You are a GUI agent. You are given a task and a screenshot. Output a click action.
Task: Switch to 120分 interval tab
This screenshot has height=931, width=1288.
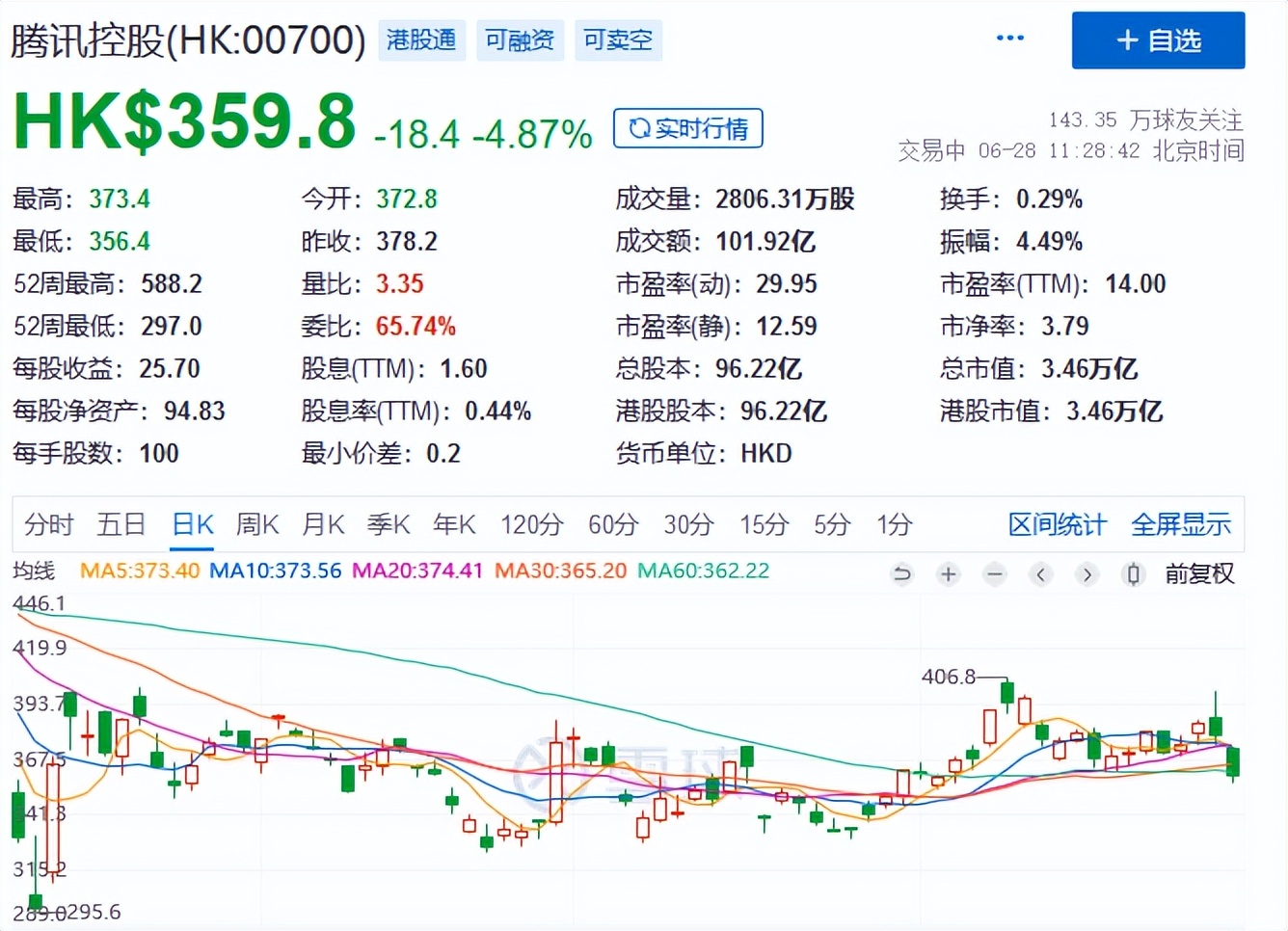tap(531, 524)
